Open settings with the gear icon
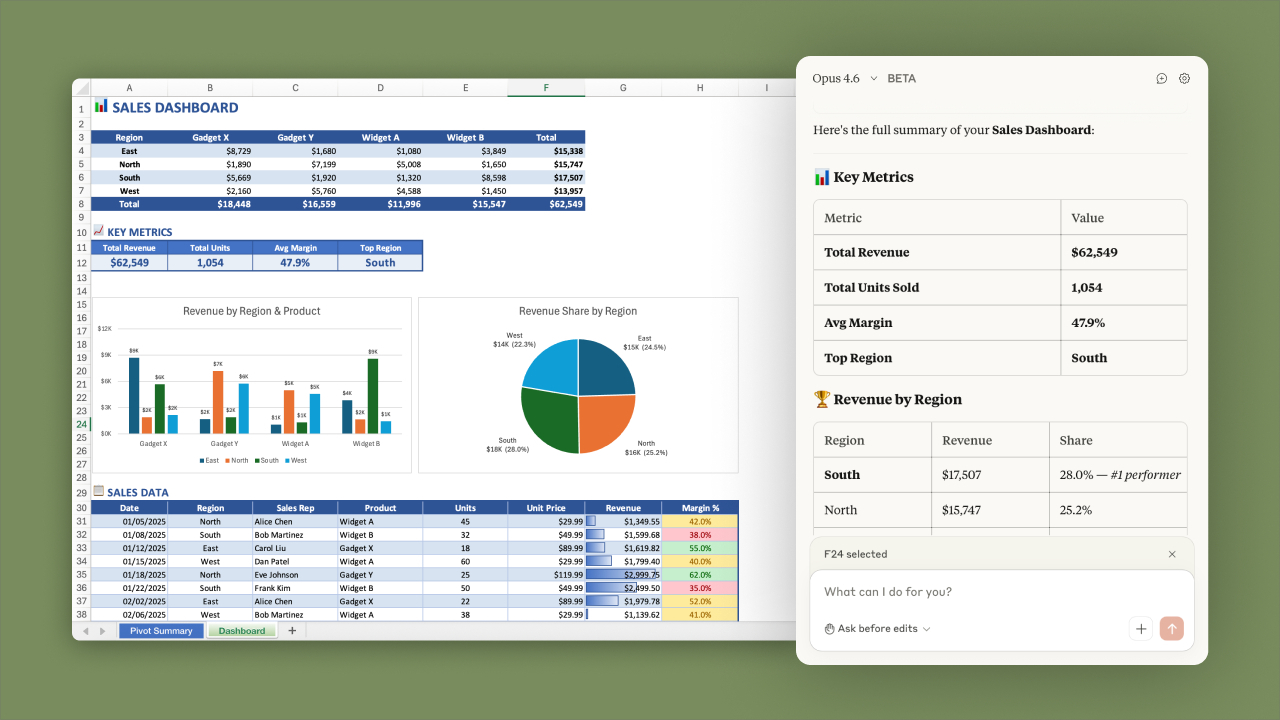The image size is (1280, 720). pyautogui.click(x=1184, y=78)
